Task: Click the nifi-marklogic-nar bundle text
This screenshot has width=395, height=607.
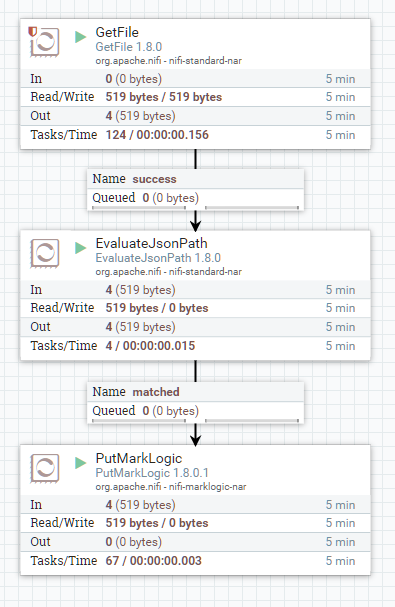Action: 208,487
